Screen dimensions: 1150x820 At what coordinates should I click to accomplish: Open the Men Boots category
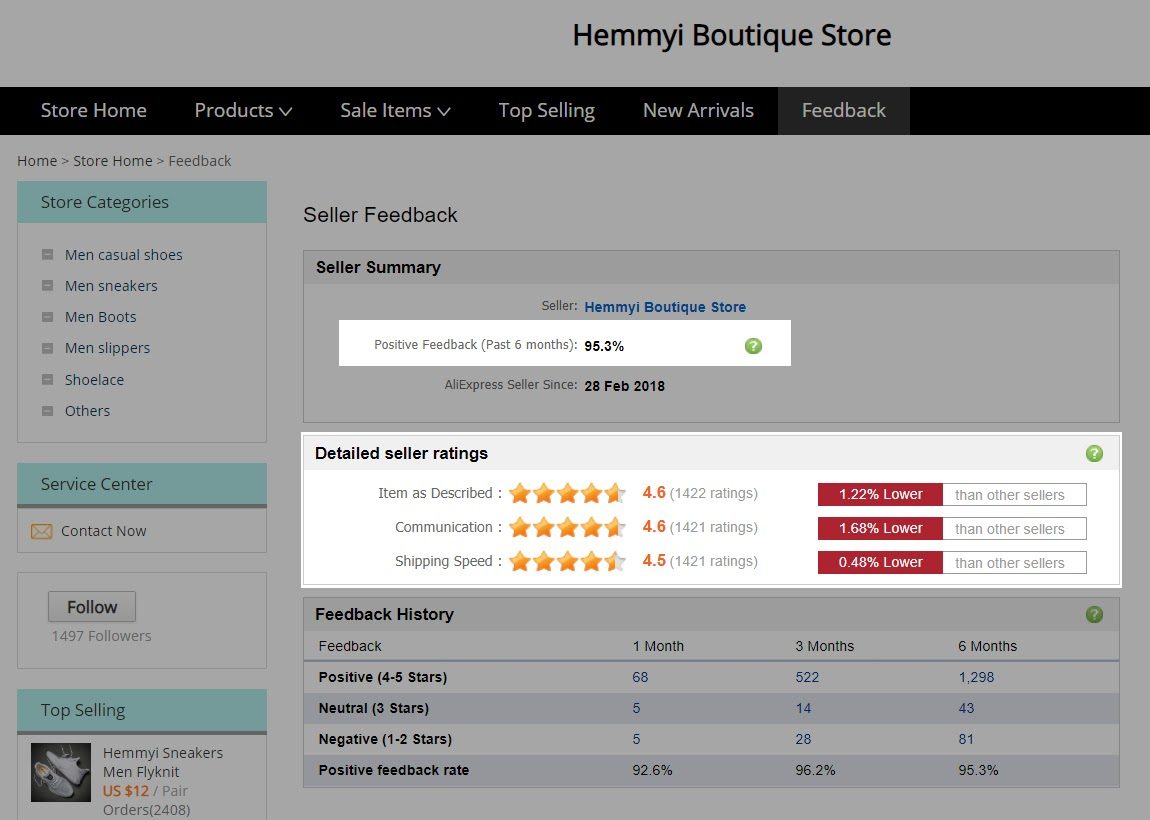pos(100,317)
